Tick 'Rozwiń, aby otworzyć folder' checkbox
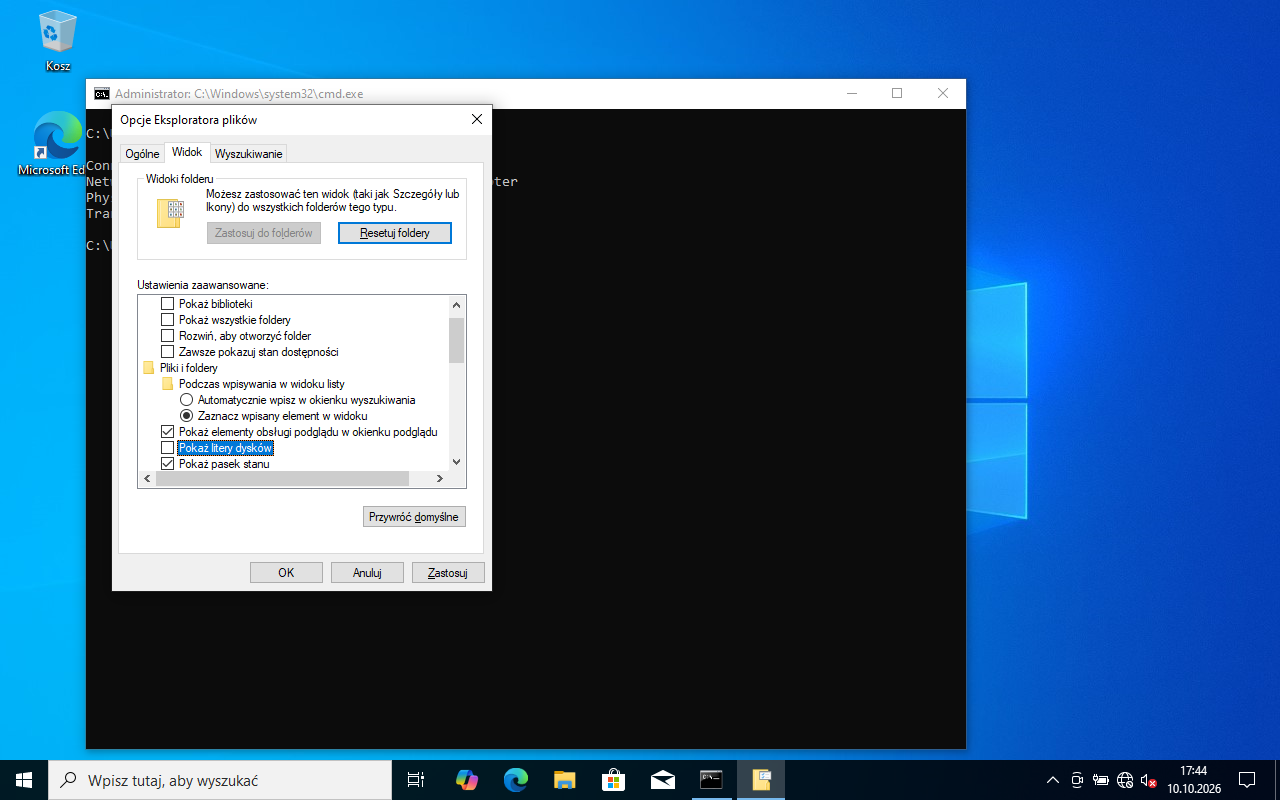Image resolution: width=1280 pixels, height=800 pixels. [x=168, y=336]
